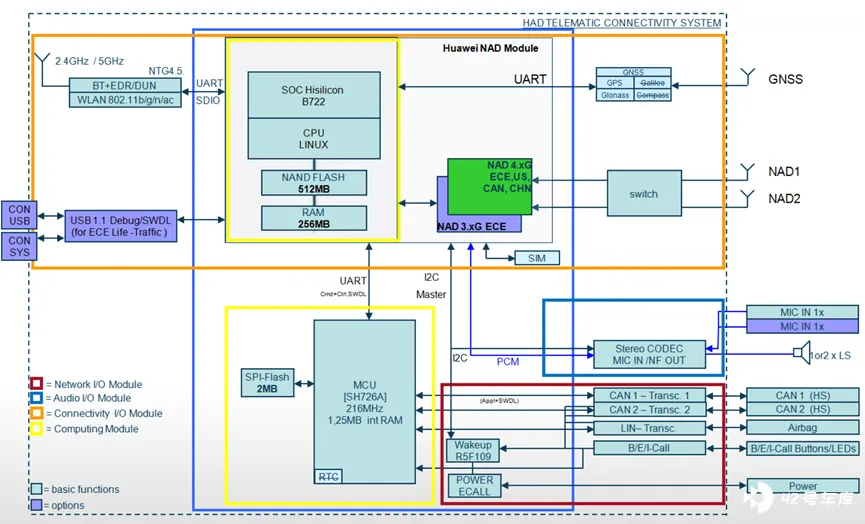865x524 pixels.
Task: Click the CPU LINUX block
Action: (314, 138)
